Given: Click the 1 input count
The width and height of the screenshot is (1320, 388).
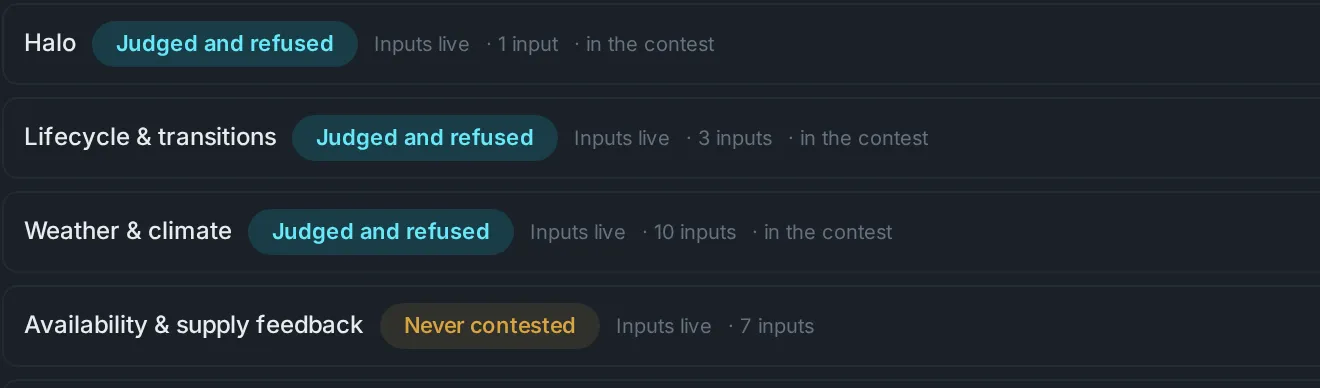Looking at the screenshot, I should pyautogui.click(x=528, y=45).
